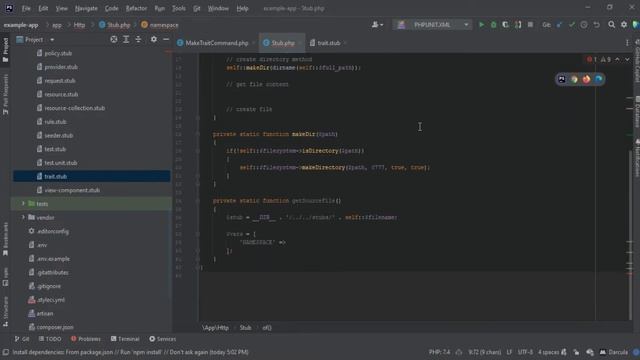640x360 pixels.
Task: Open the Services tool window
Action: click(x=162, y=339)
